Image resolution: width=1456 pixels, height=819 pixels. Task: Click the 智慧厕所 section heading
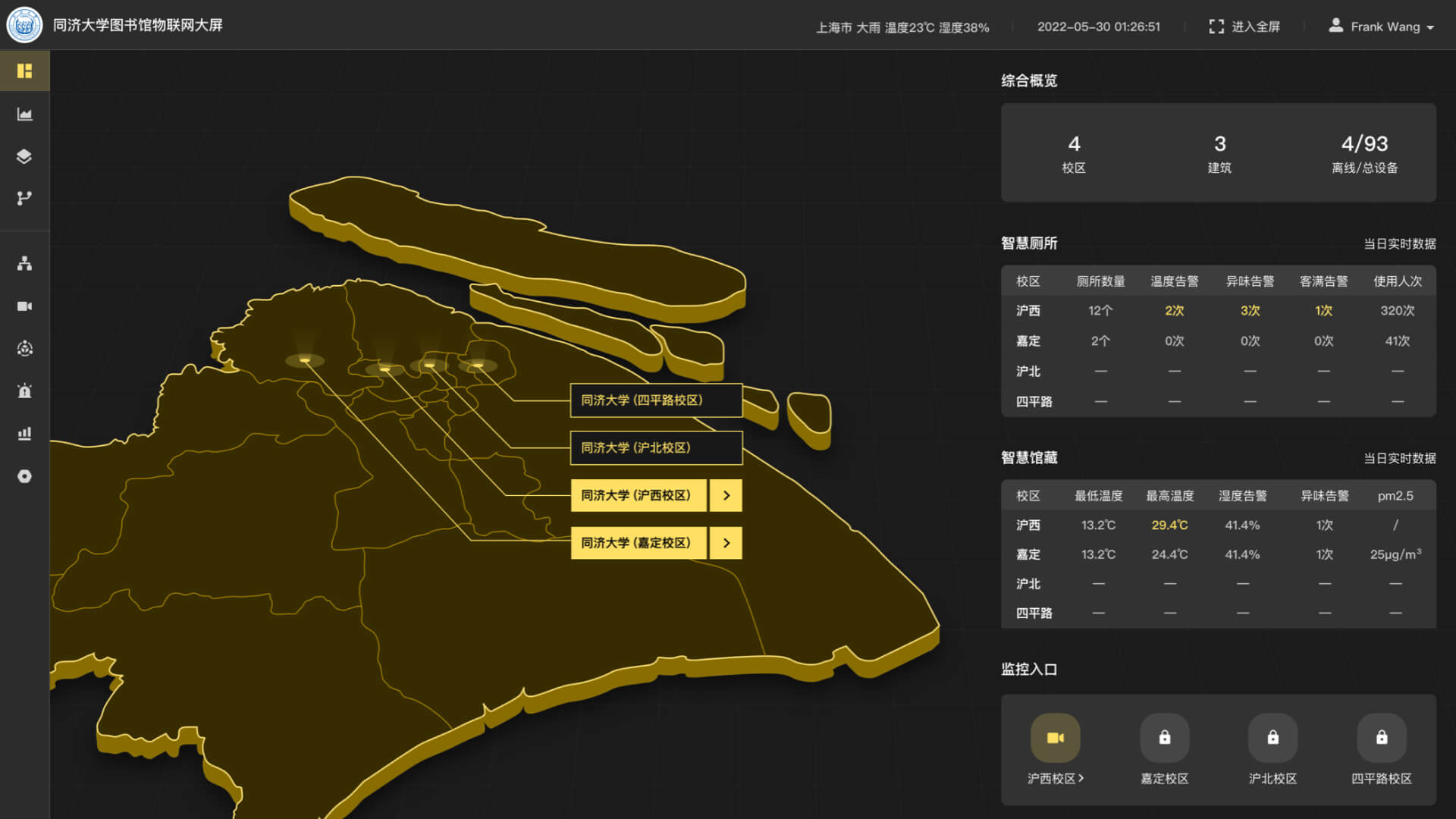pos(1029,243)
